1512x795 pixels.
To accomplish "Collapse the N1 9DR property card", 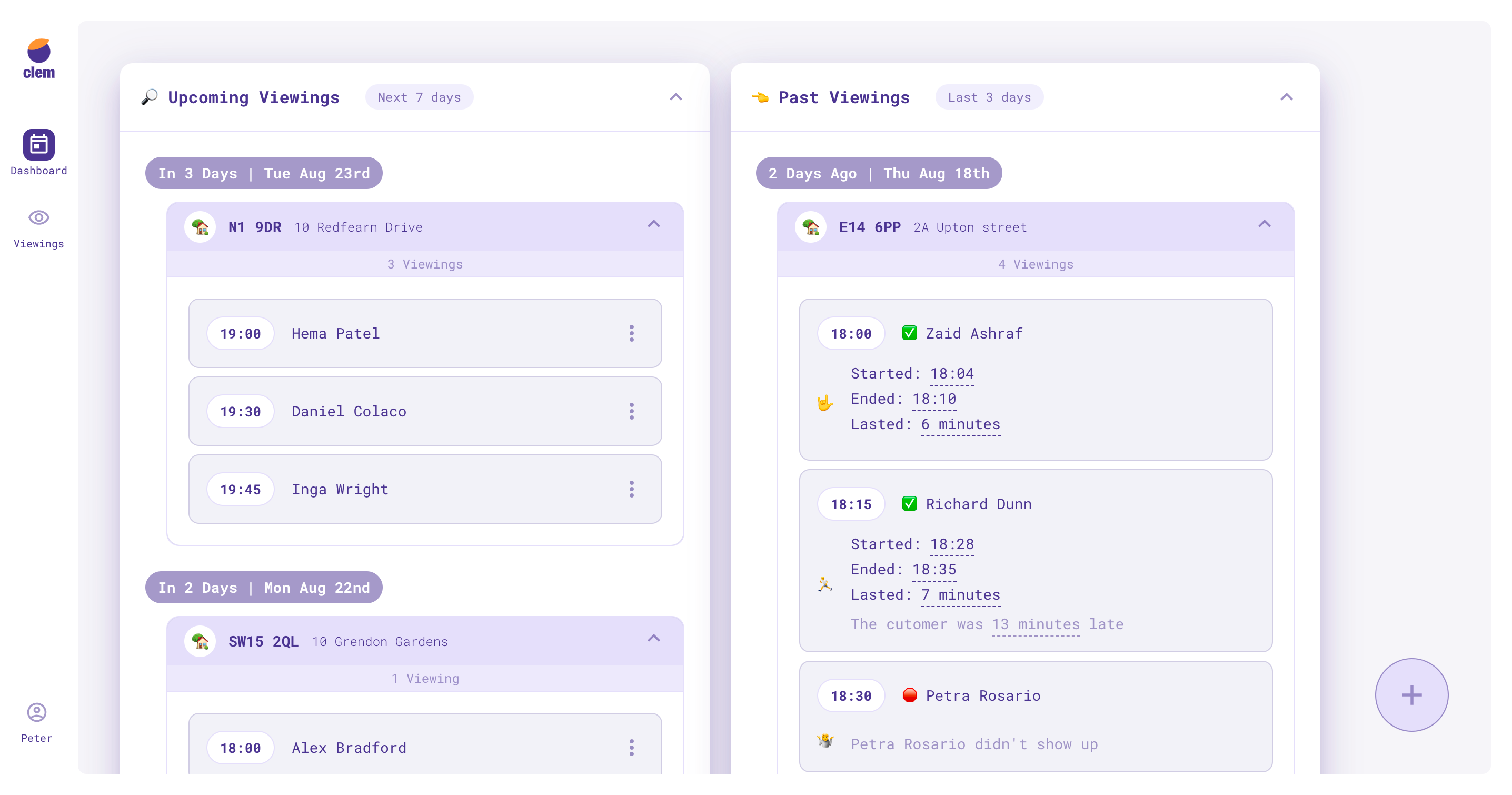I will tap(654, 225).
